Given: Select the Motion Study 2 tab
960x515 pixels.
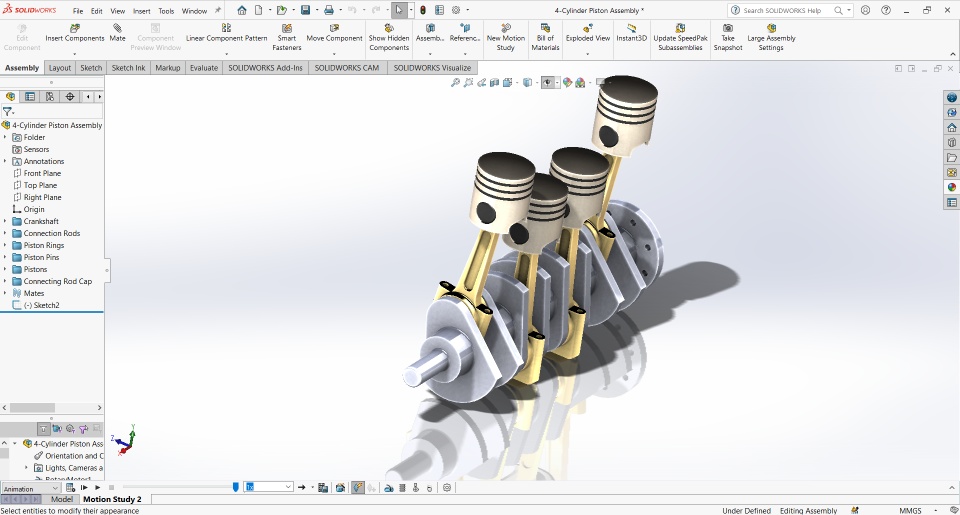Looking at the screenshot, I should pos(112,499).
